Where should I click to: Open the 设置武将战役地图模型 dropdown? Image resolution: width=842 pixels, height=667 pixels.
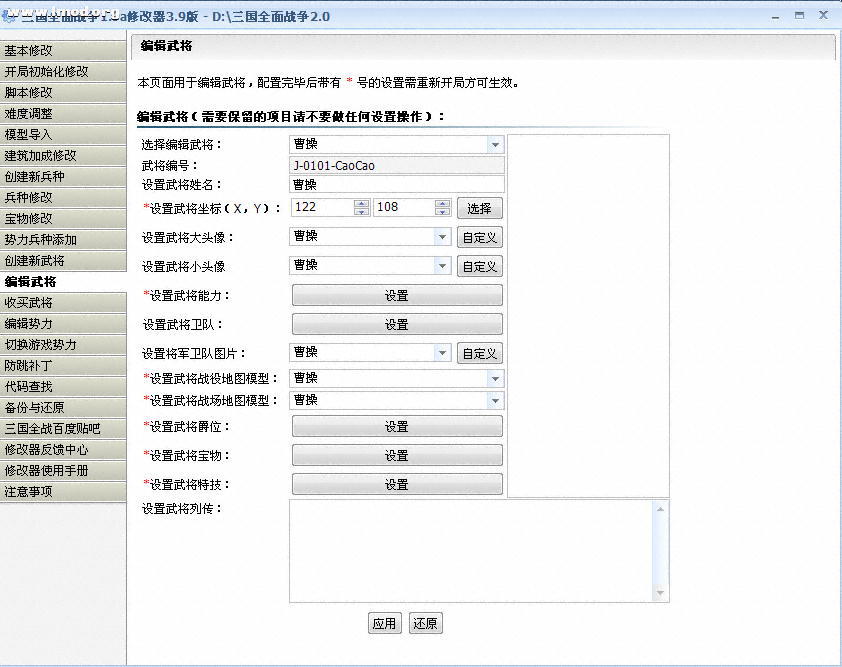[x=495, y=379]
